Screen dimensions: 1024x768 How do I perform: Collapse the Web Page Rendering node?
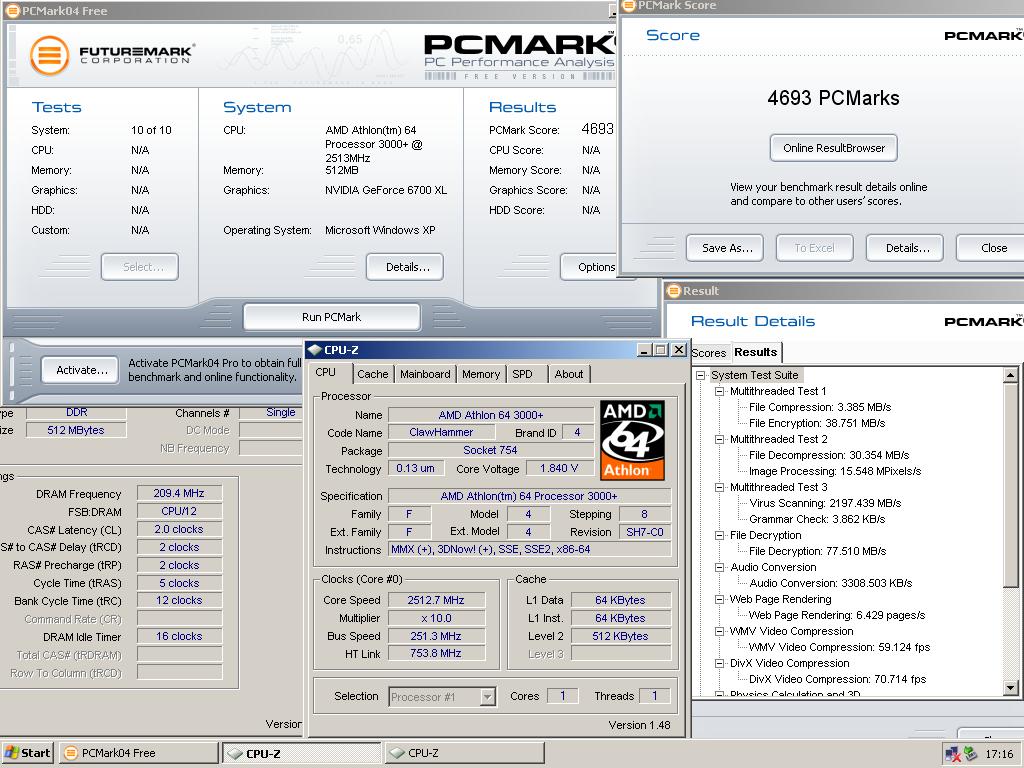pyautogui.click(x=720, y=600)
